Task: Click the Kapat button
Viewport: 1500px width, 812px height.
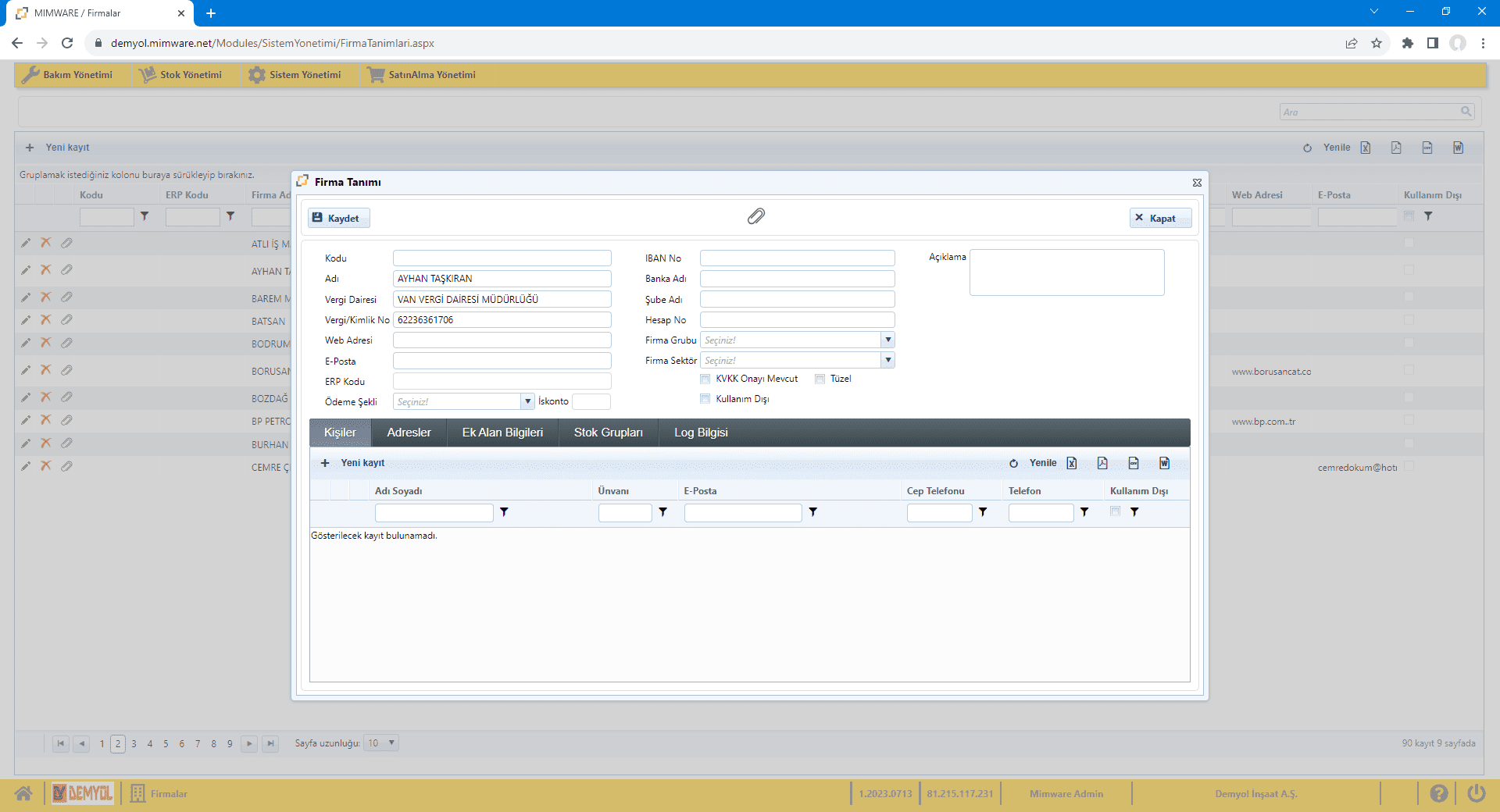Action: 1160,218
